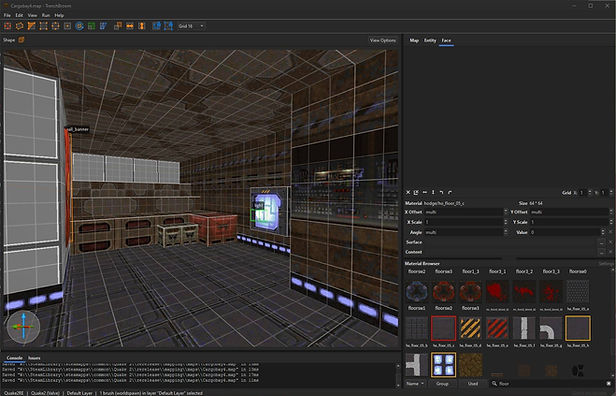The height and width of the screenshot is (396, 616).
Task: Adjust the Y Scale stepper arrows
Action: [x=611, y=222]
